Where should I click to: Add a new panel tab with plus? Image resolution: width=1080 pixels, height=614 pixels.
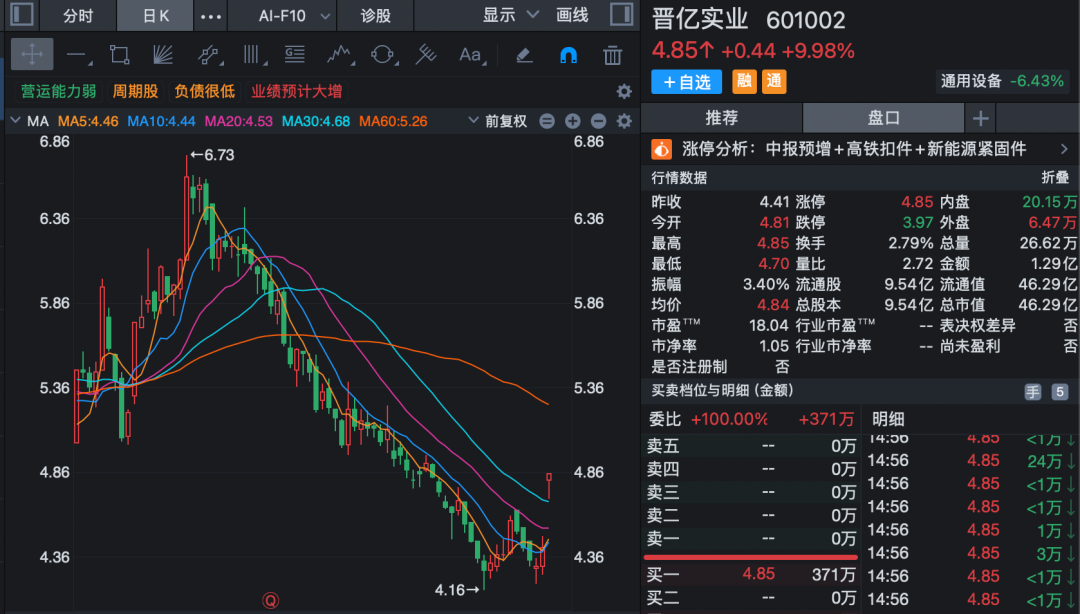coord(980,119)
